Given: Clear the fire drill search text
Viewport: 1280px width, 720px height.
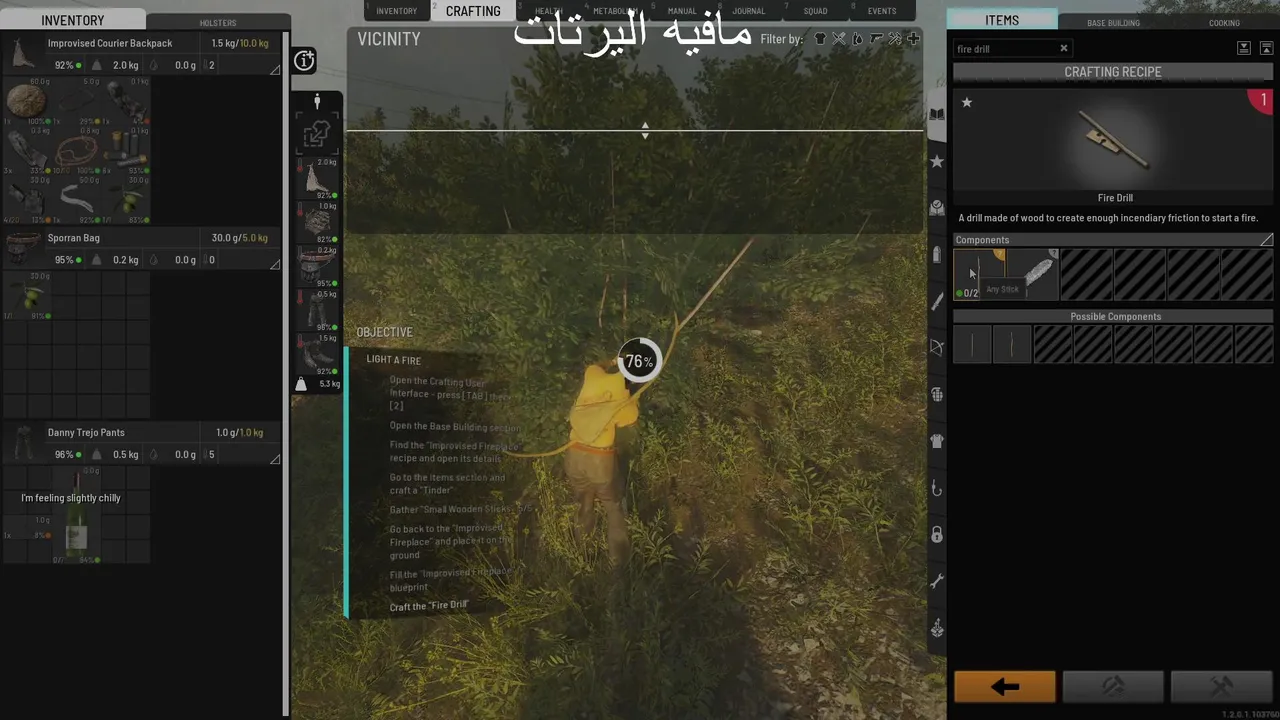Looking at the screenshot, I should pyautogui.click(x=1064, y=48).
